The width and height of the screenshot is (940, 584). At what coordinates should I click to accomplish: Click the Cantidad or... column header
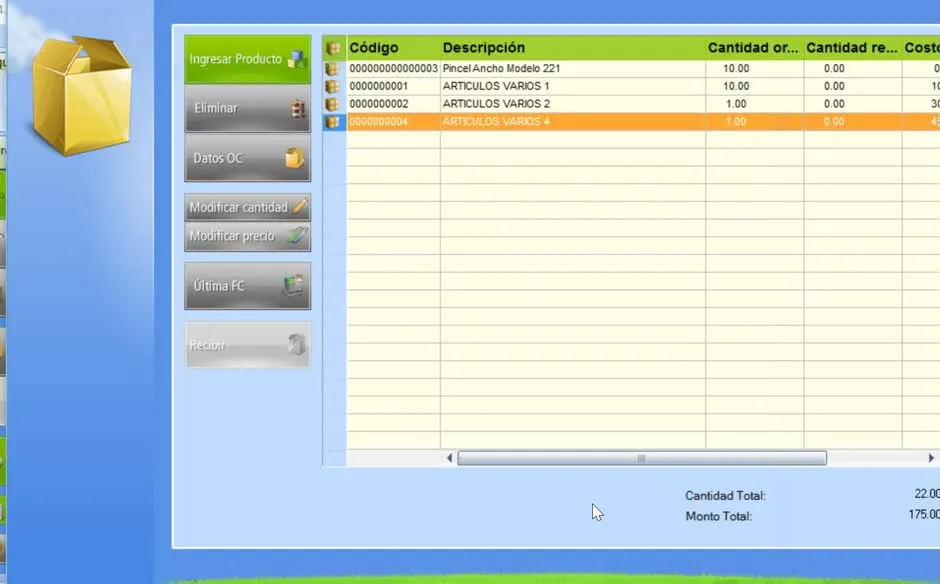(x=754, y=48)
